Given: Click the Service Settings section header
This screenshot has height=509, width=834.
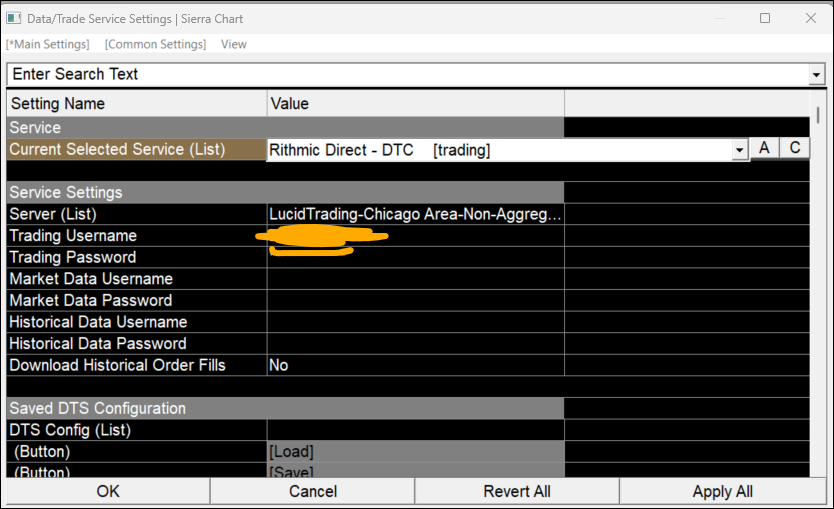Looking at the screenshot, I should [x=285, y=193].
